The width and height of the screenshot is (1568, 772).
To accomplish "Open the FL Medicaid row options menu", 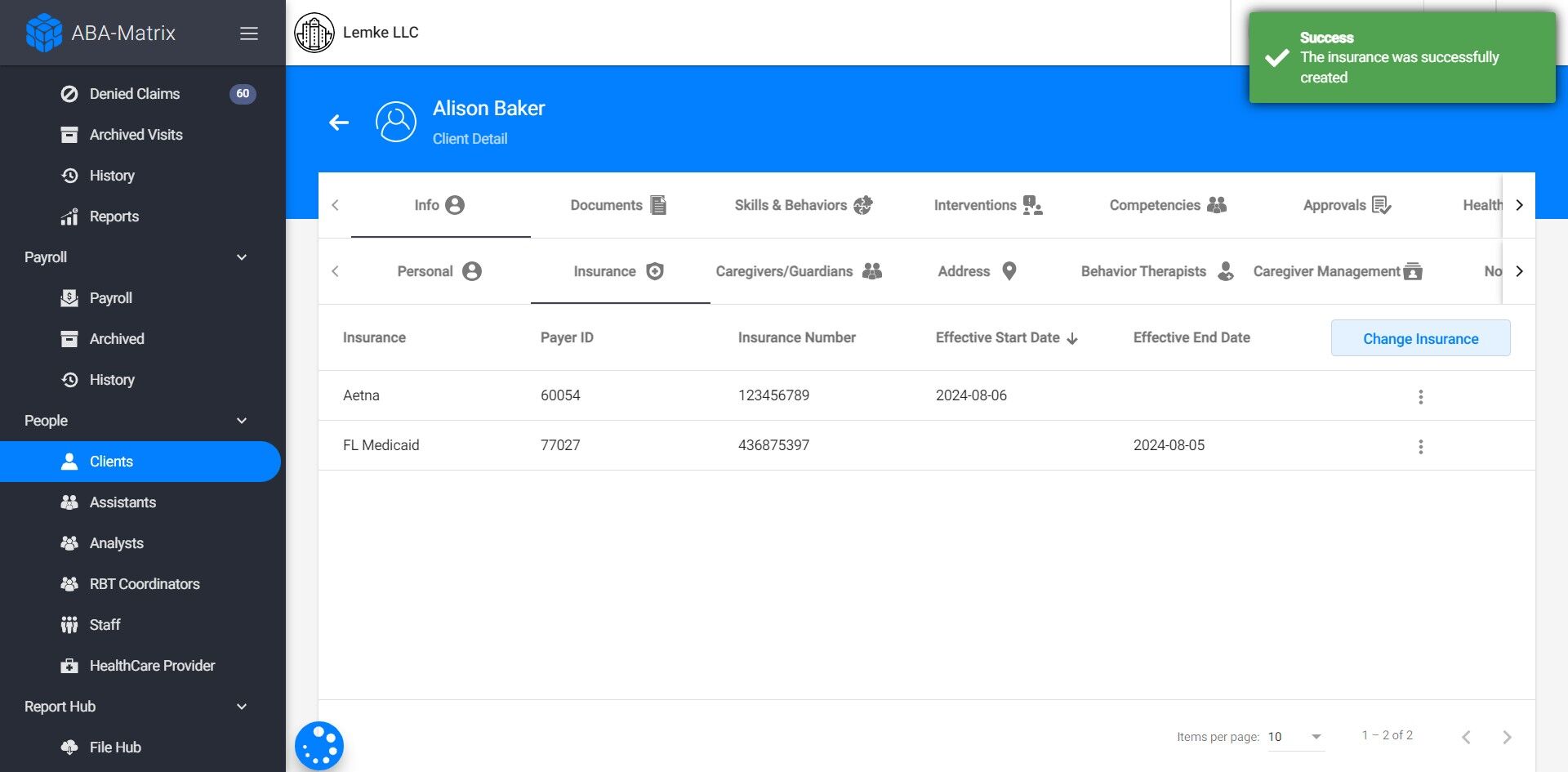I will (1421, 446).
